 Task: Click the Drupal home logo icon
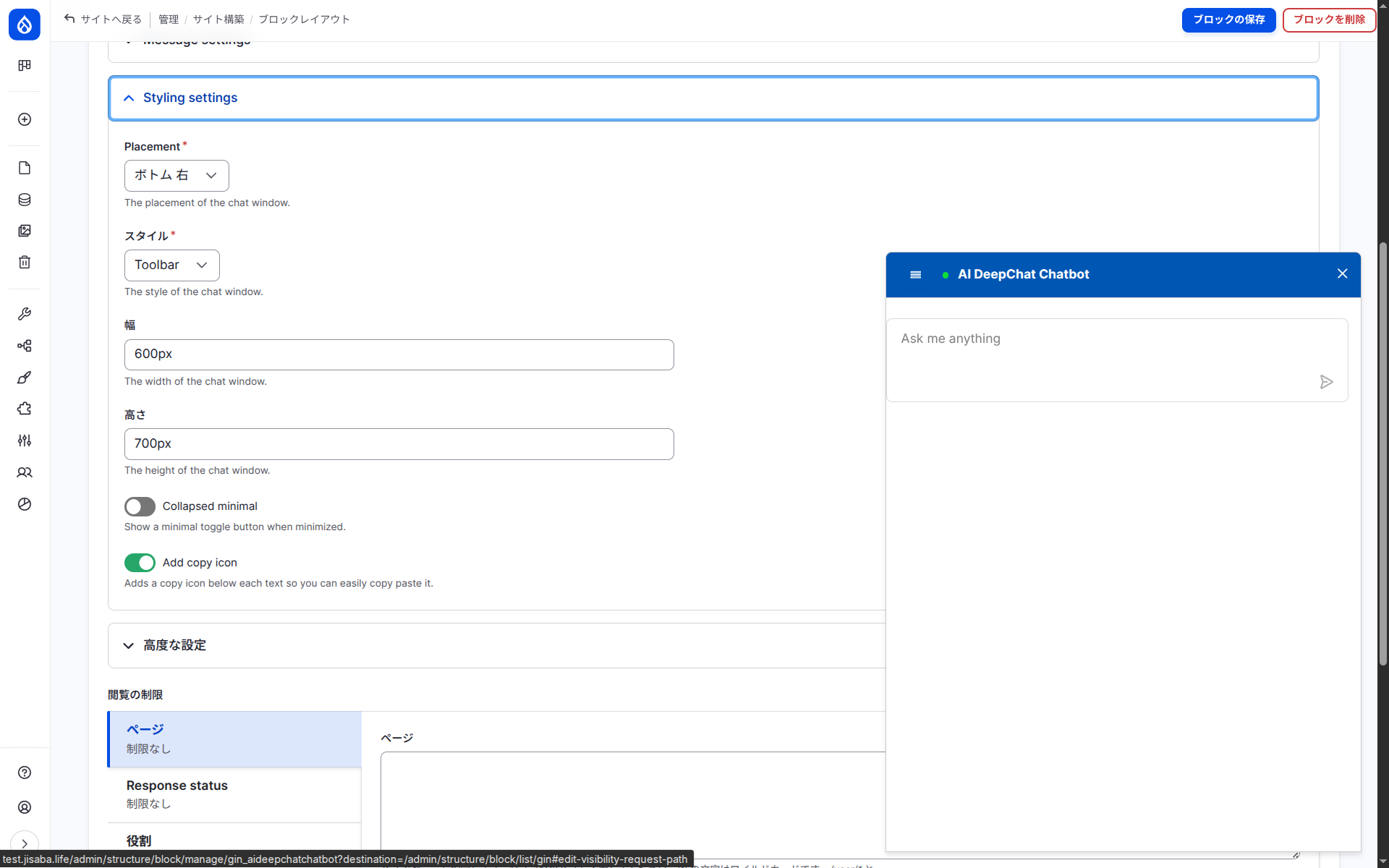point(24,25)
